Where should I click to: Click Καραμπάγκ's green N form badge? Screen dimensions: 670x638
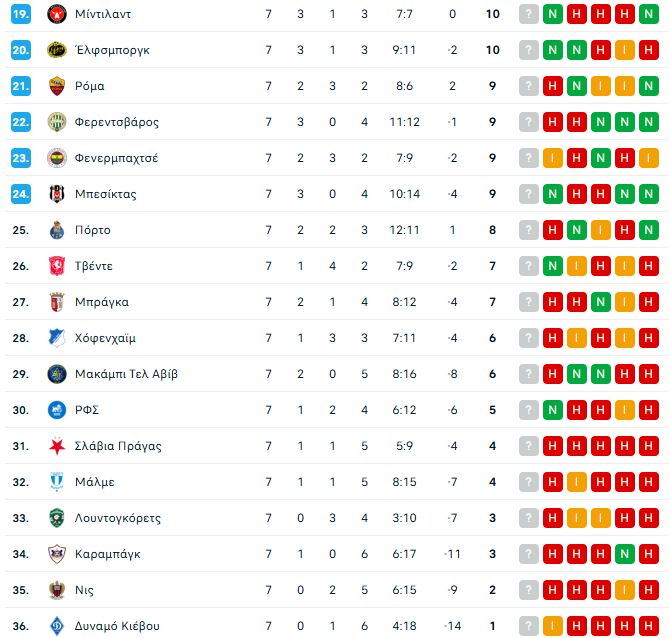(x=625, y=554)
